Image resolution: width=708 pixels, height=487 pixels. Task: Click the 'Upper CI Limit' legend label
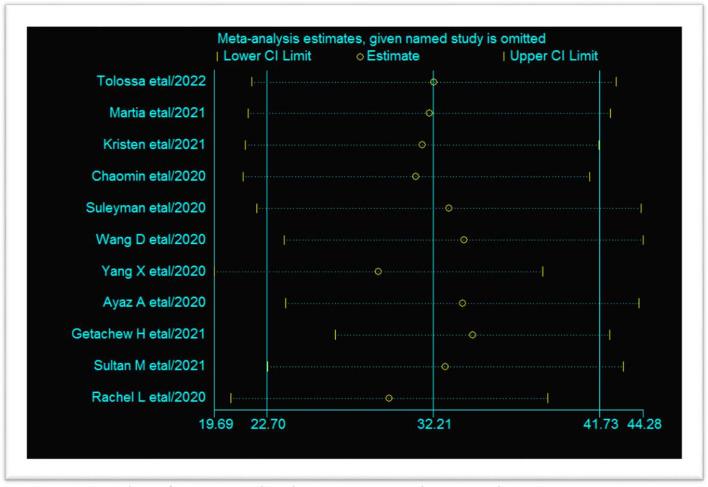click(554, 56)
